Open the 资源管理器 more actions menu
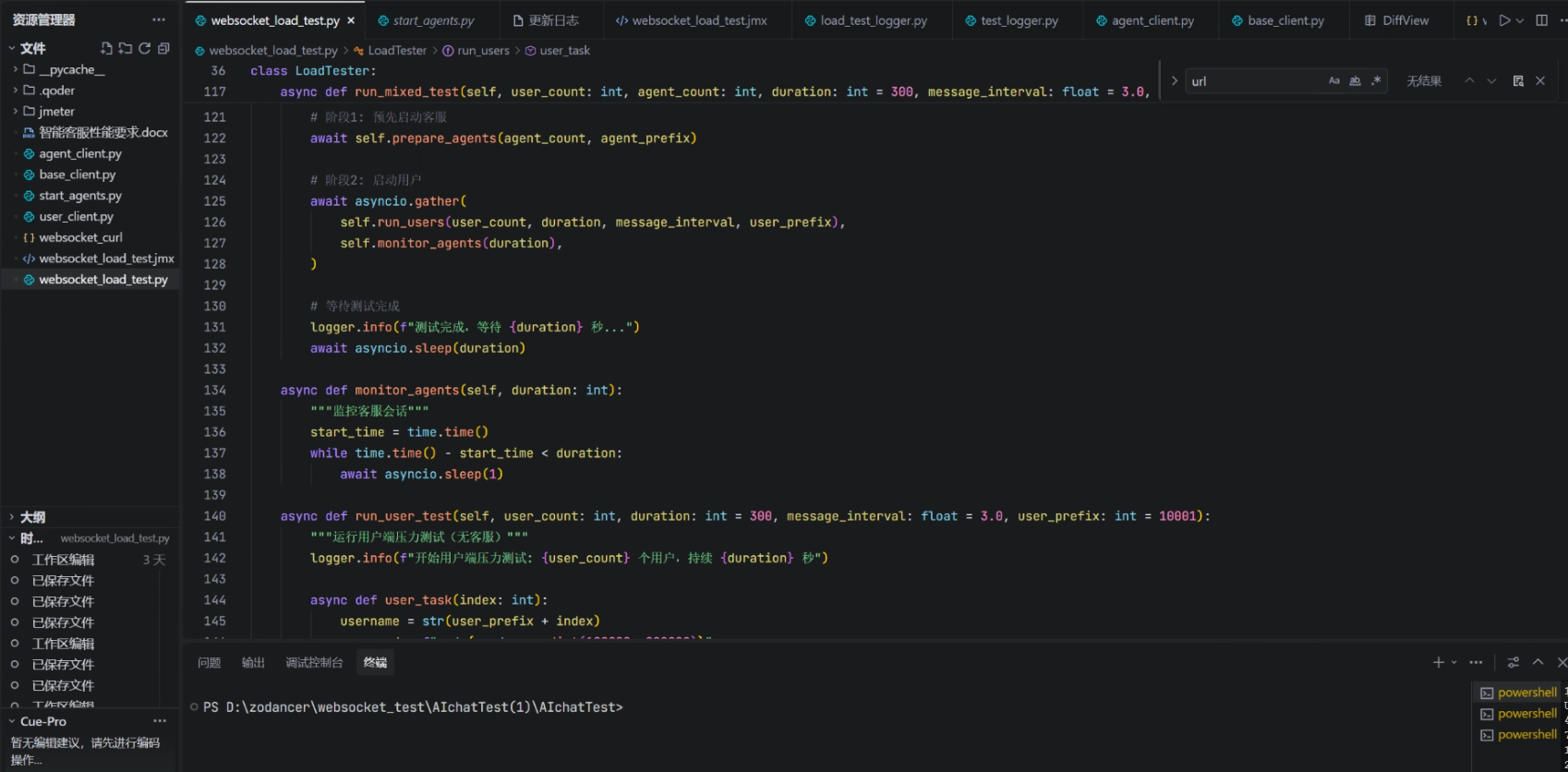Screen dimensions: 1568x772 (x=159, y=19)
